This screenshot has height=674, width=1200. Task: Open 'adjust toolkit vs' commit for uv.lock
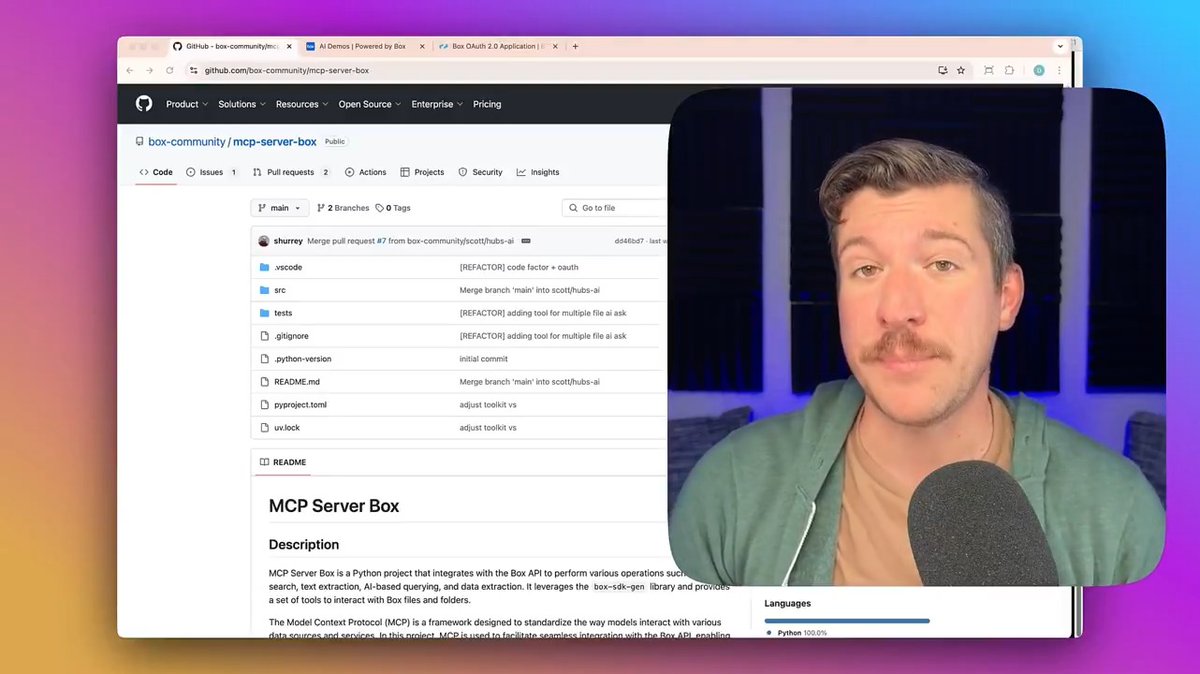[x=488, y=428]
